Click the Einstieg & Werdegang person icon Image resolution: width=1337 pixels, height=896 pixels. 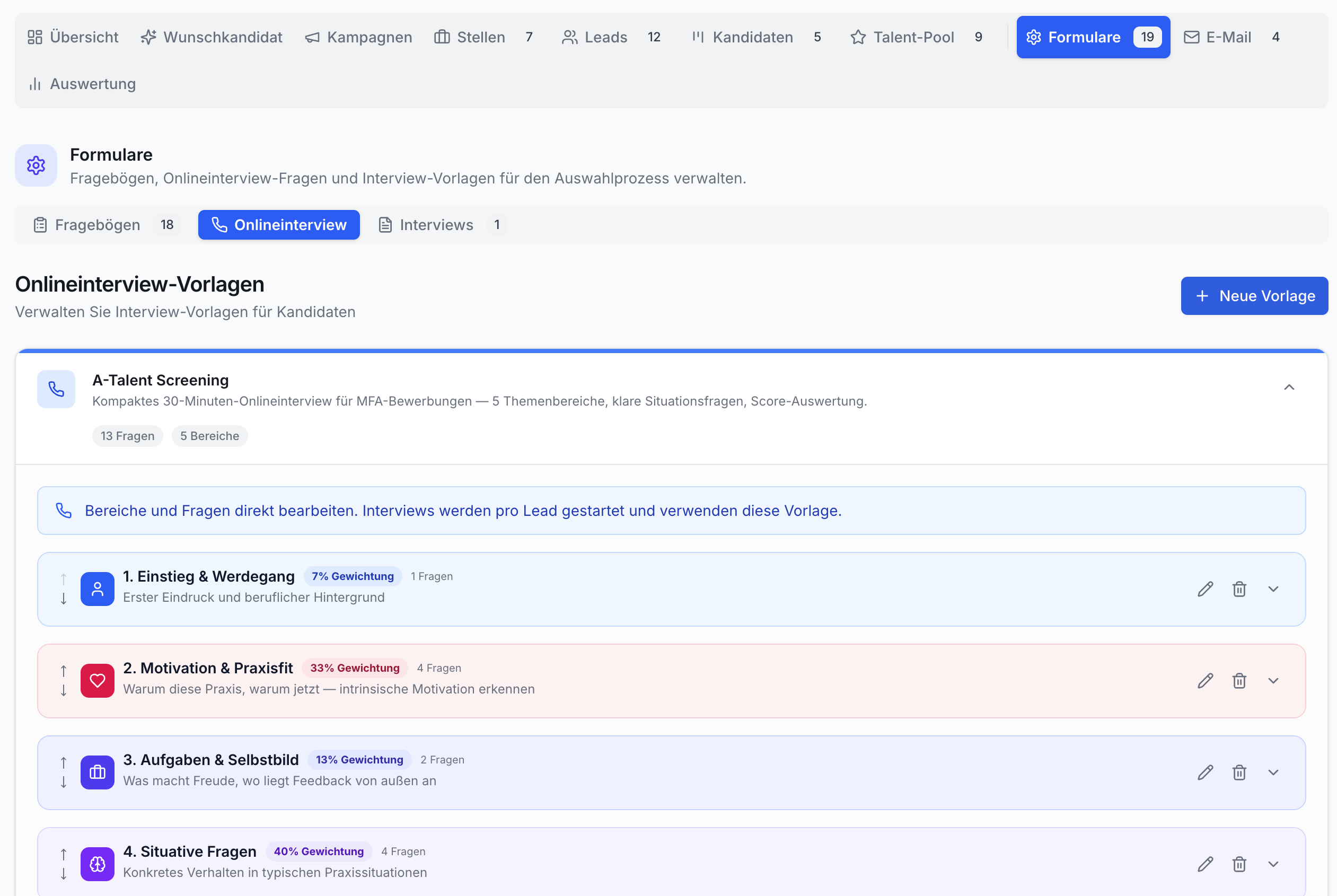[x=97, y=589]
